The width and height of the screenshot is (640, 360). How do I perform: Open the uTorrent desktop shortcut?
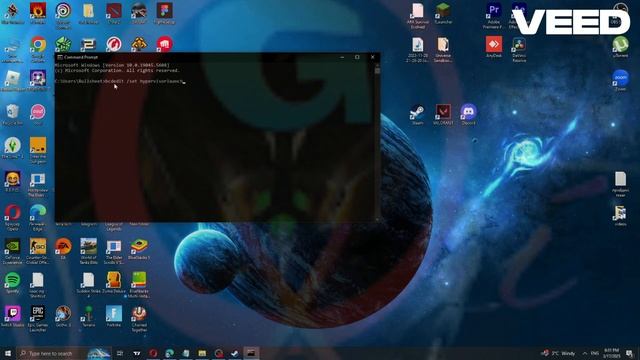[x=620, y=46]
